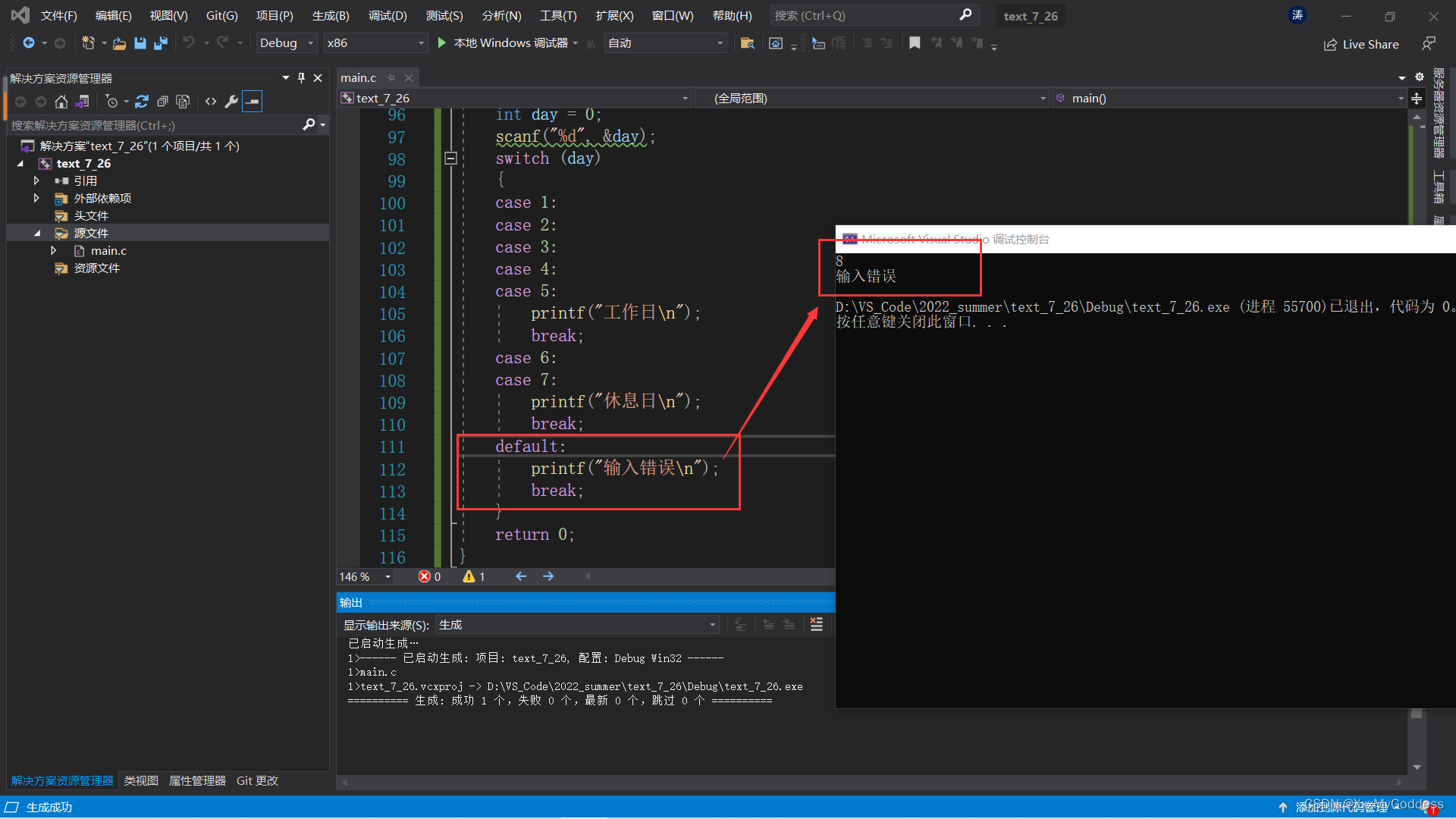Click the split editor icon above the scrollbar
The image size is (1456, 819).
click(x=1416, y=99)
